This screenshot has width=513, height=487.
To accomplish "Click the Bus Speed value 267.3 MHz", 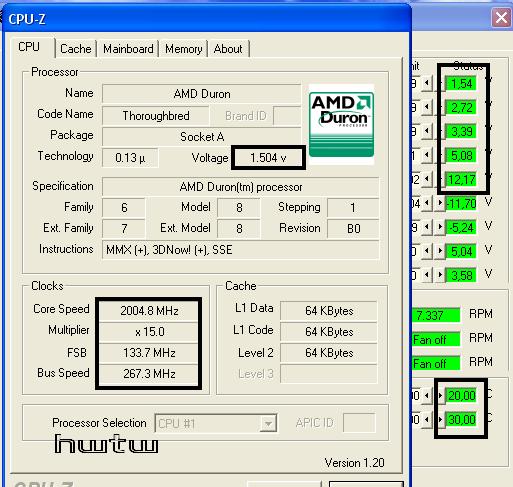I will 149,374.
